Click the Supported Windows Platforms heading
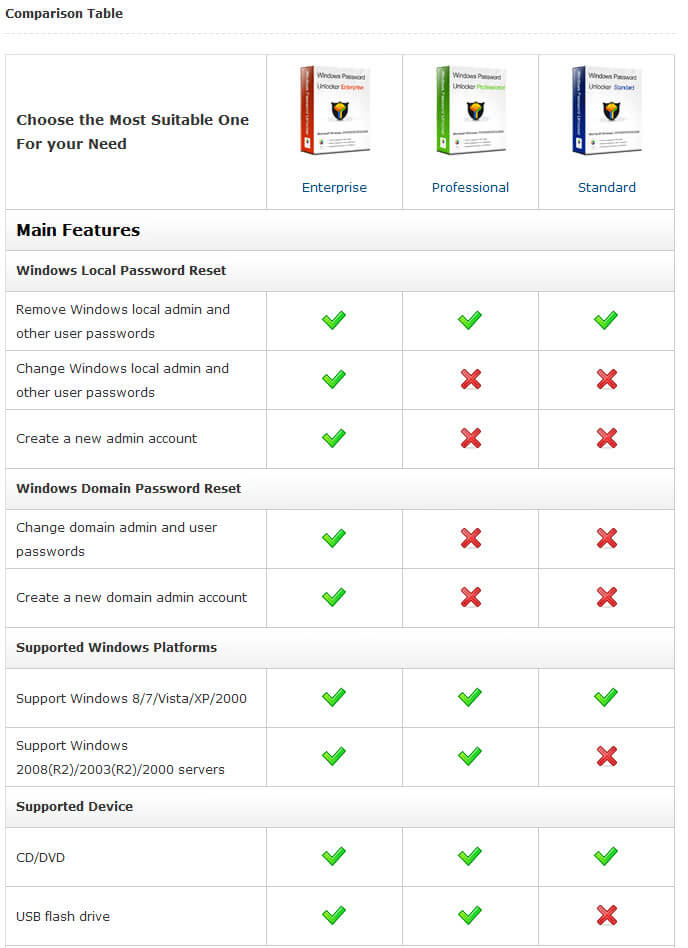Image resolution: width=688 pixels, height=948 pixels. pyautogui.click(x=116, y=647)
